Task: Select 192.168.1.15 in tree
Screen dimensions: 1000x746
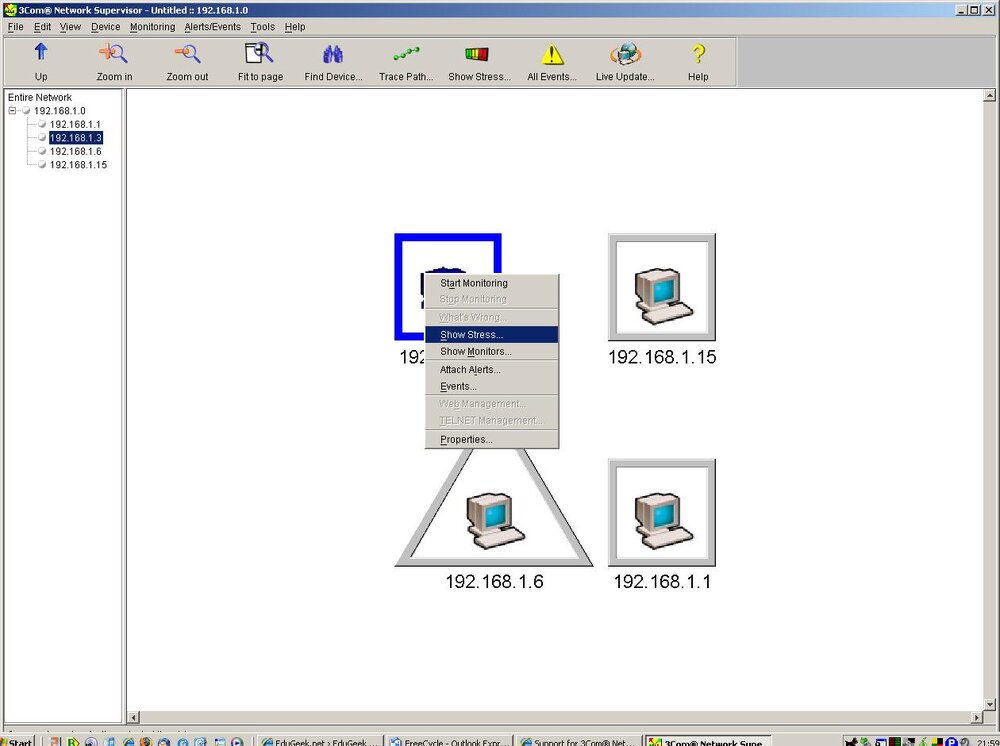Action: (78, 165)
